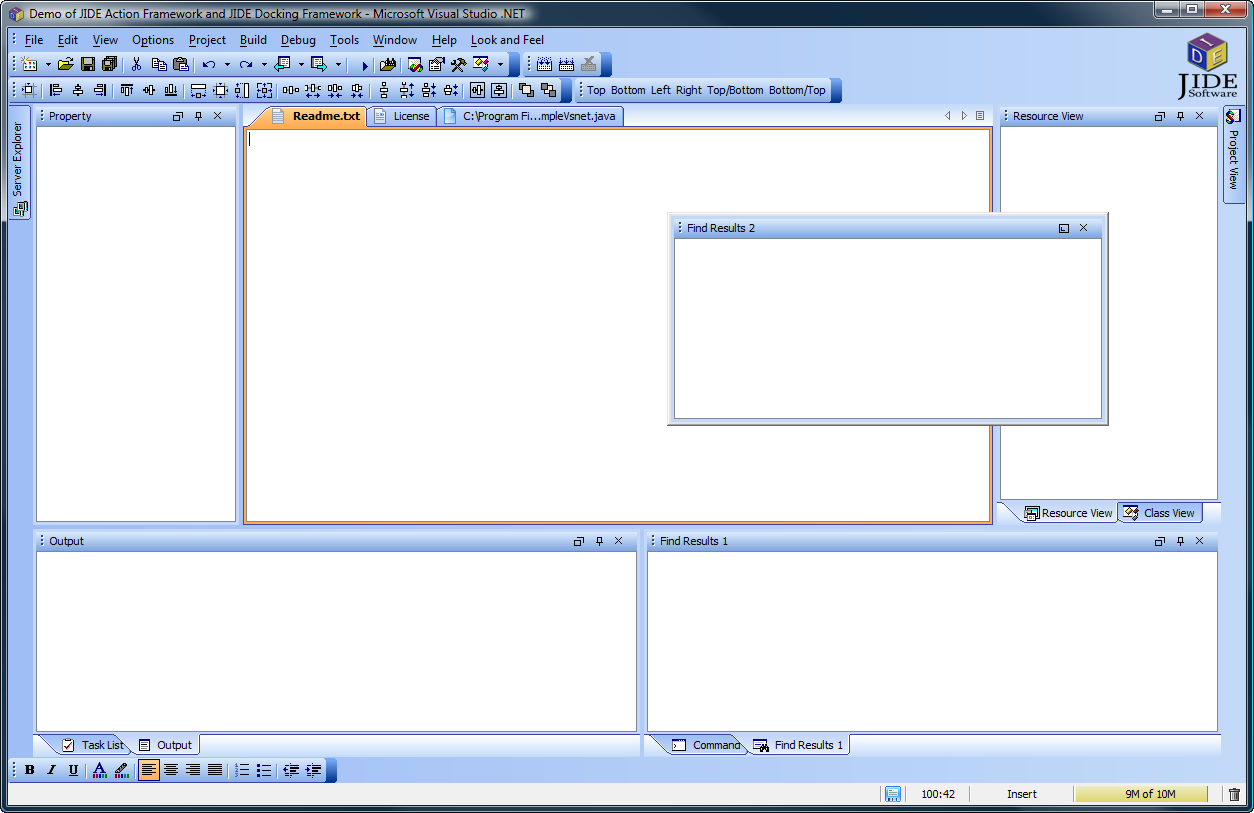Viewport: 1254px width, 813px height.
Task: Show document tab list dropdown
Action: (x=980, y=116)
